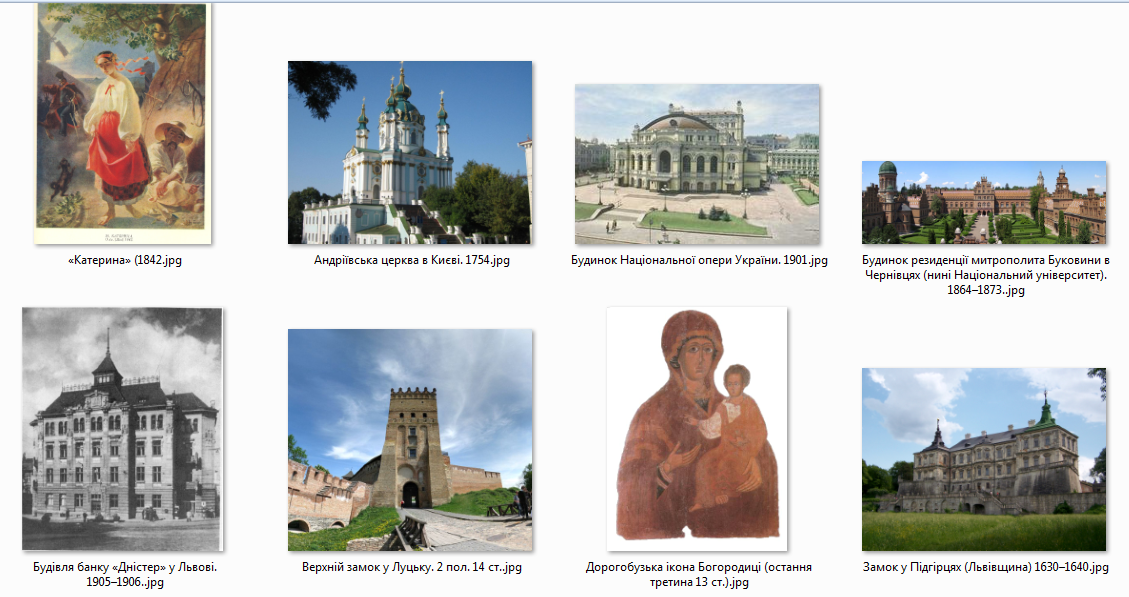The height and width of the screenshot is (597, 1129).
Task: Select the Національної опери України building thumbnail
Action: pos(697,164)
